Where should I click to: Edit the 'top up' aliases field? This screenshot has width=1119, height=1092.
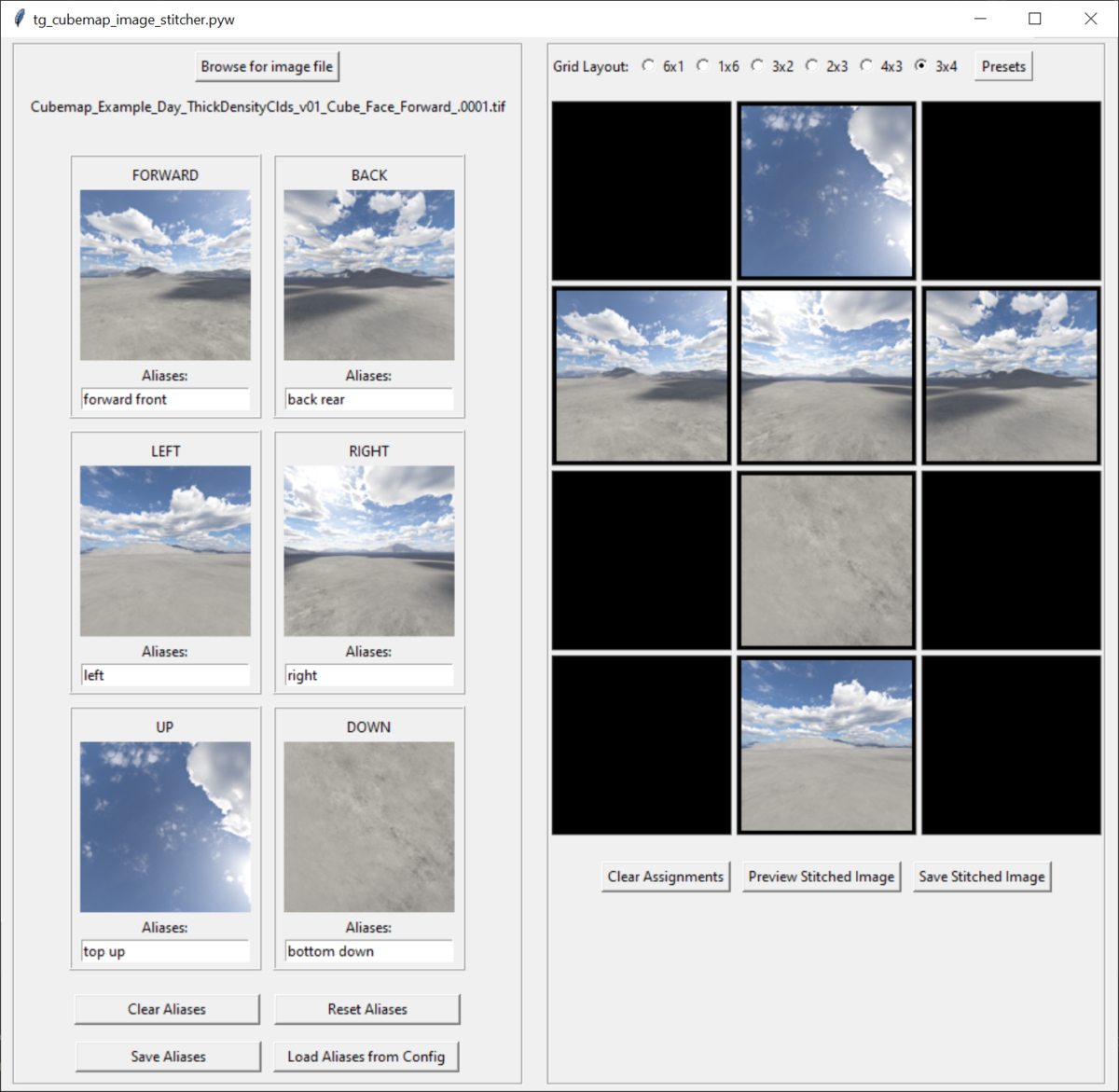(x=165, y=951)
